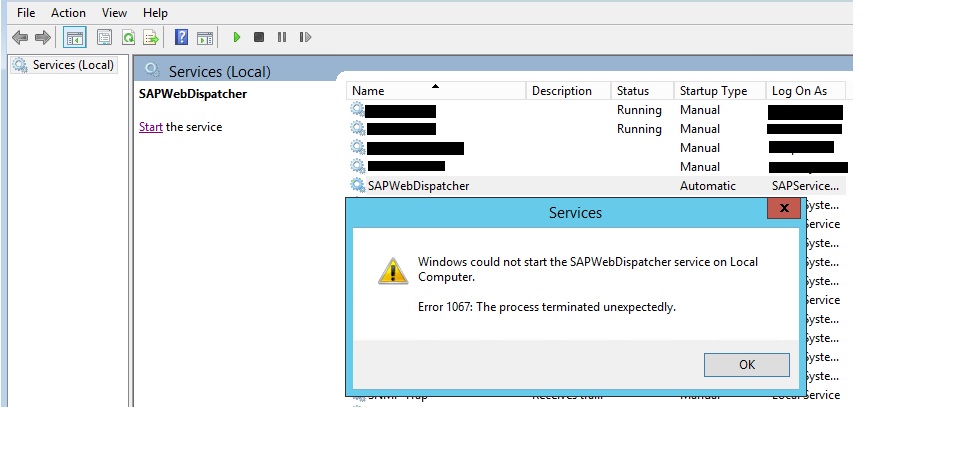
Task: Close the Services error dialog
Action: pos(784,209)
